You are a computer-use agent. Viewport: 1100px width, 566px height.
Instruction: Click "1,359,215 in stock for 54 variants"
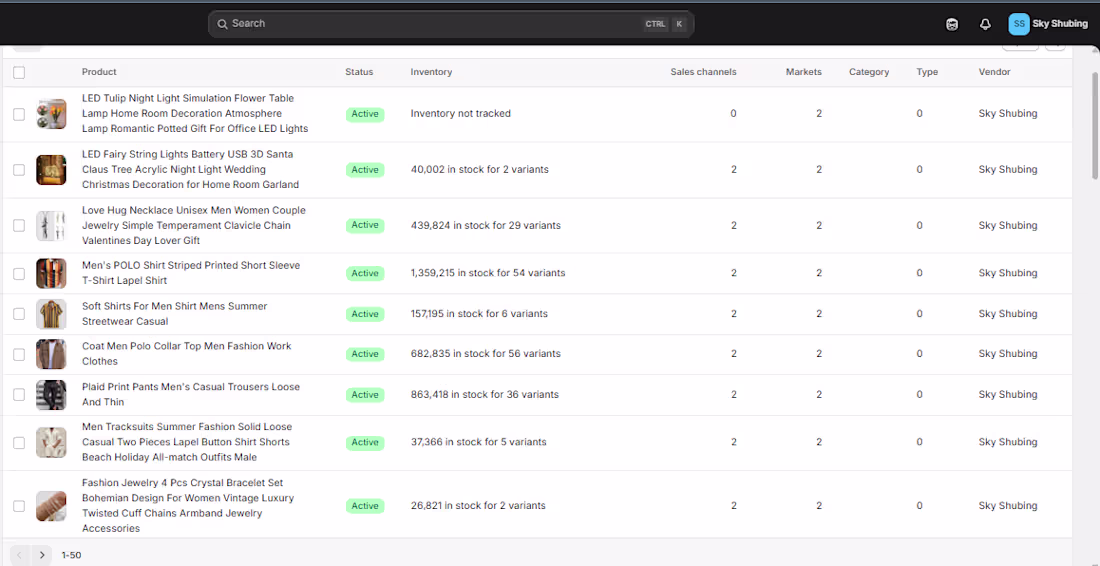pos(488,273)
